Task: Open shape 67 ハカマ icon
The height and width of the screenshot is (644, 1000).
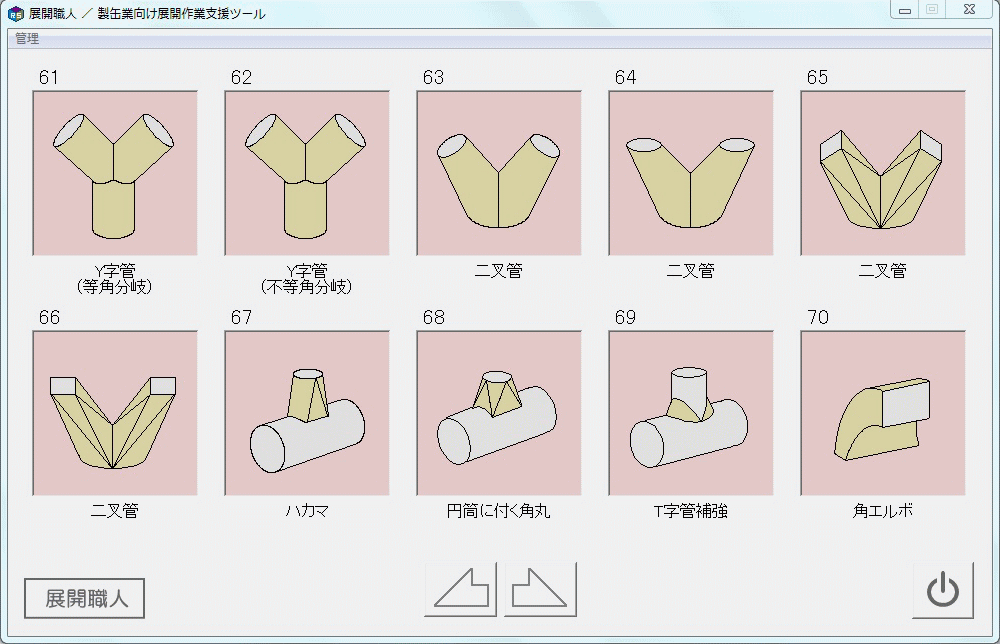Action: pos(307,413)
